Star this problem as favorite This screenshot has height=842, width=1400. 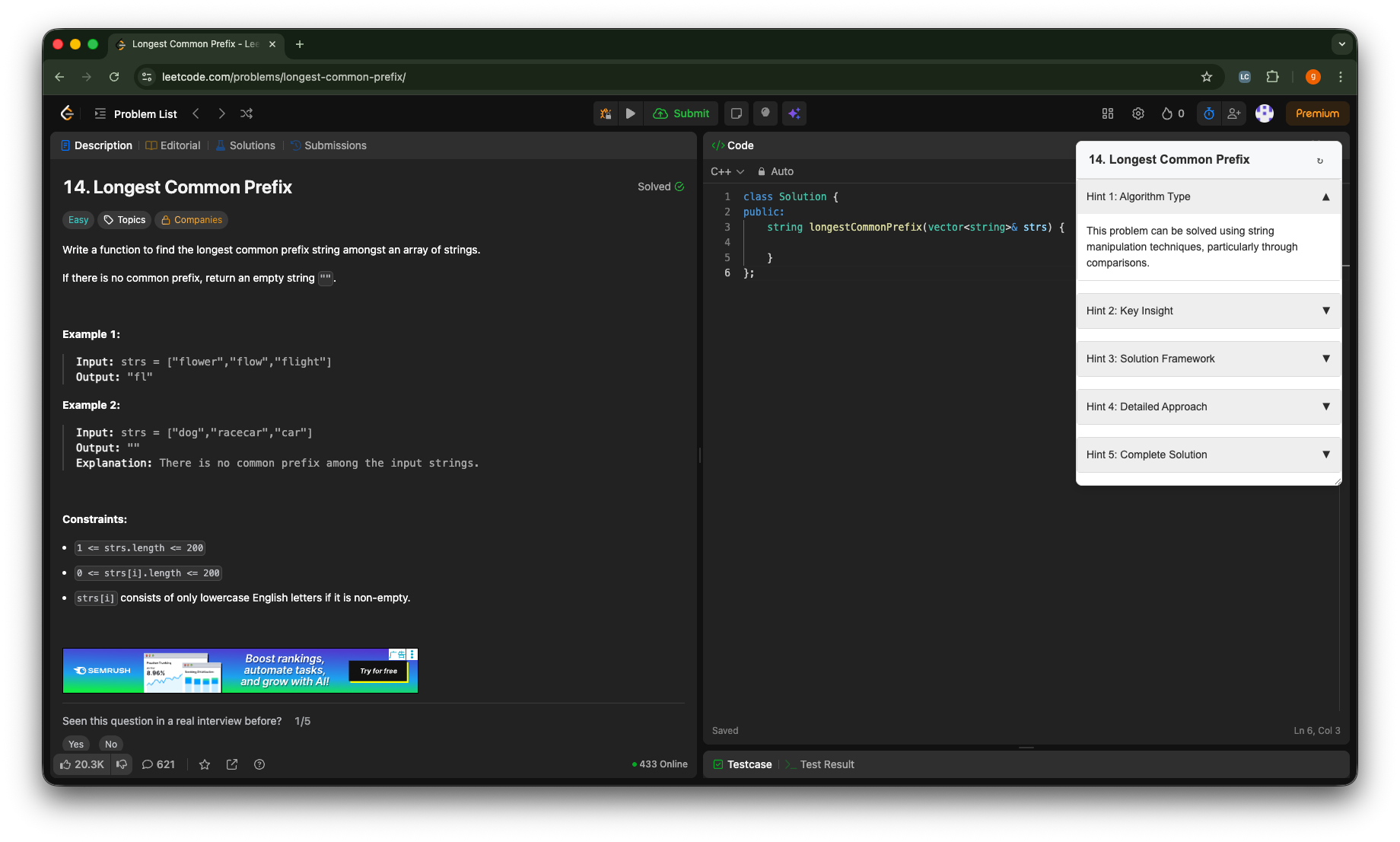[205, 764]
